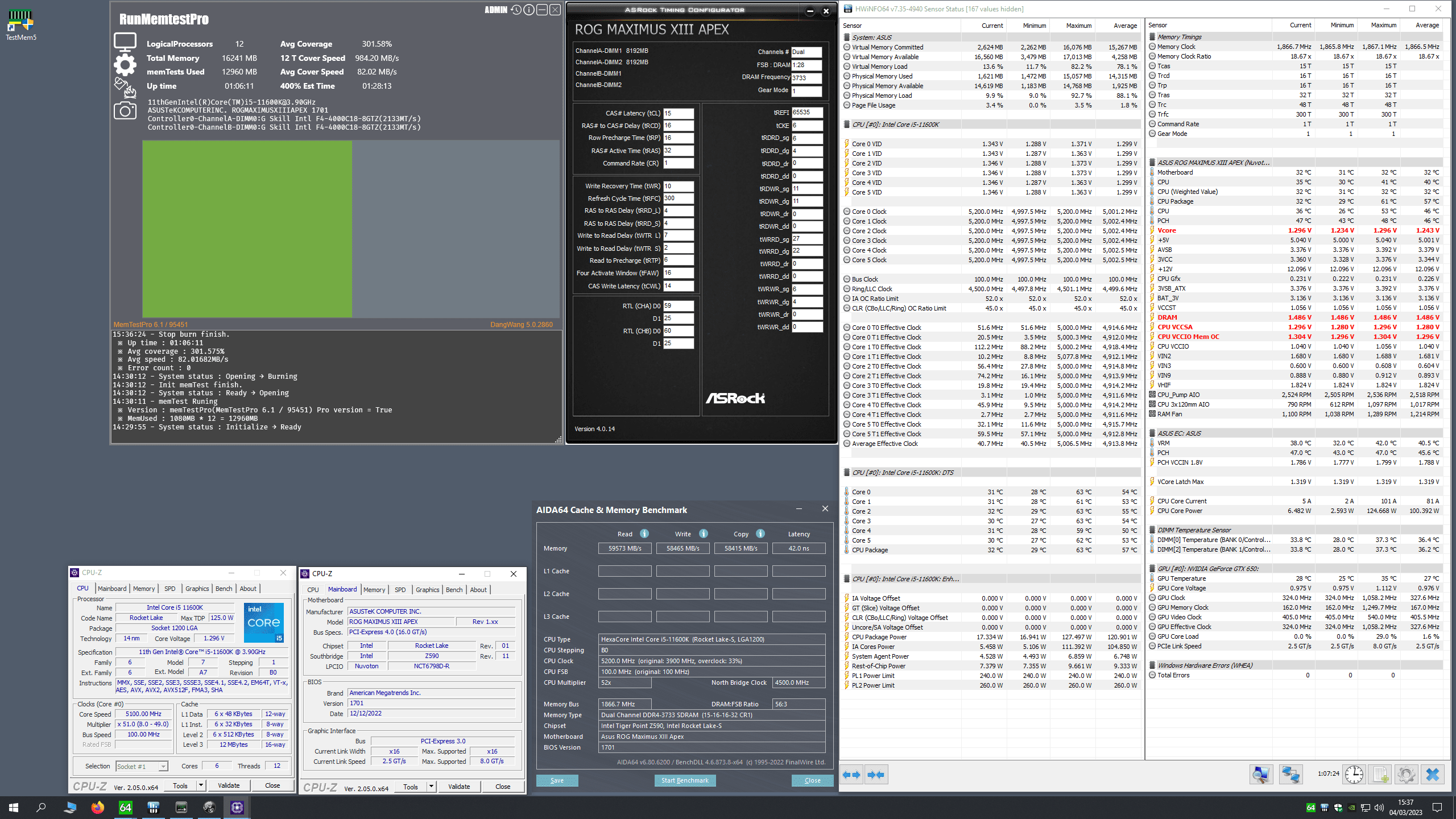Click Tools button in left CPU-Z window
1456x819 pixels.
tap(180, 785)
